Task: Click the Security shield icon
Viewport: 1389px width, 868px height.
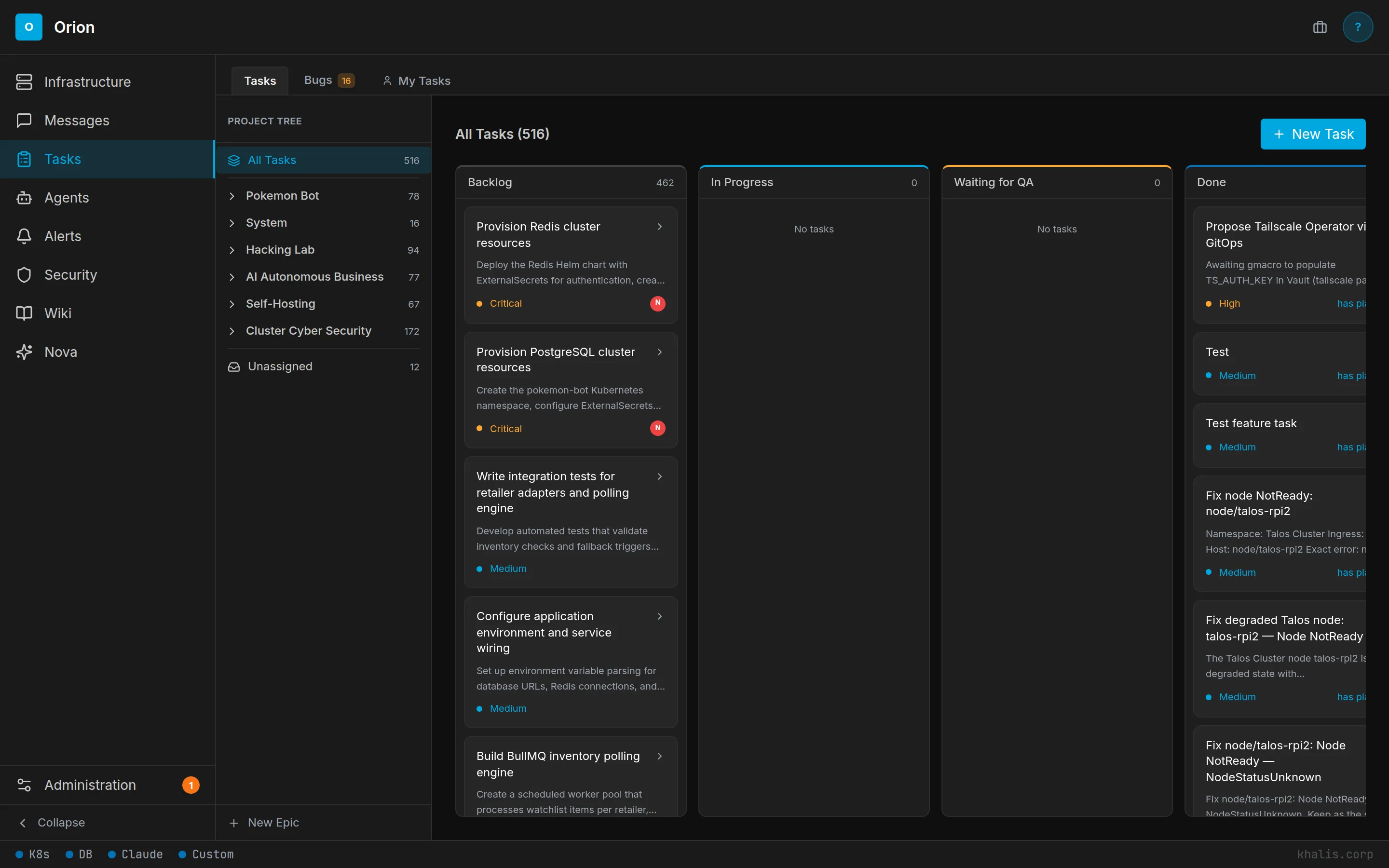Action: click(24, 274)
